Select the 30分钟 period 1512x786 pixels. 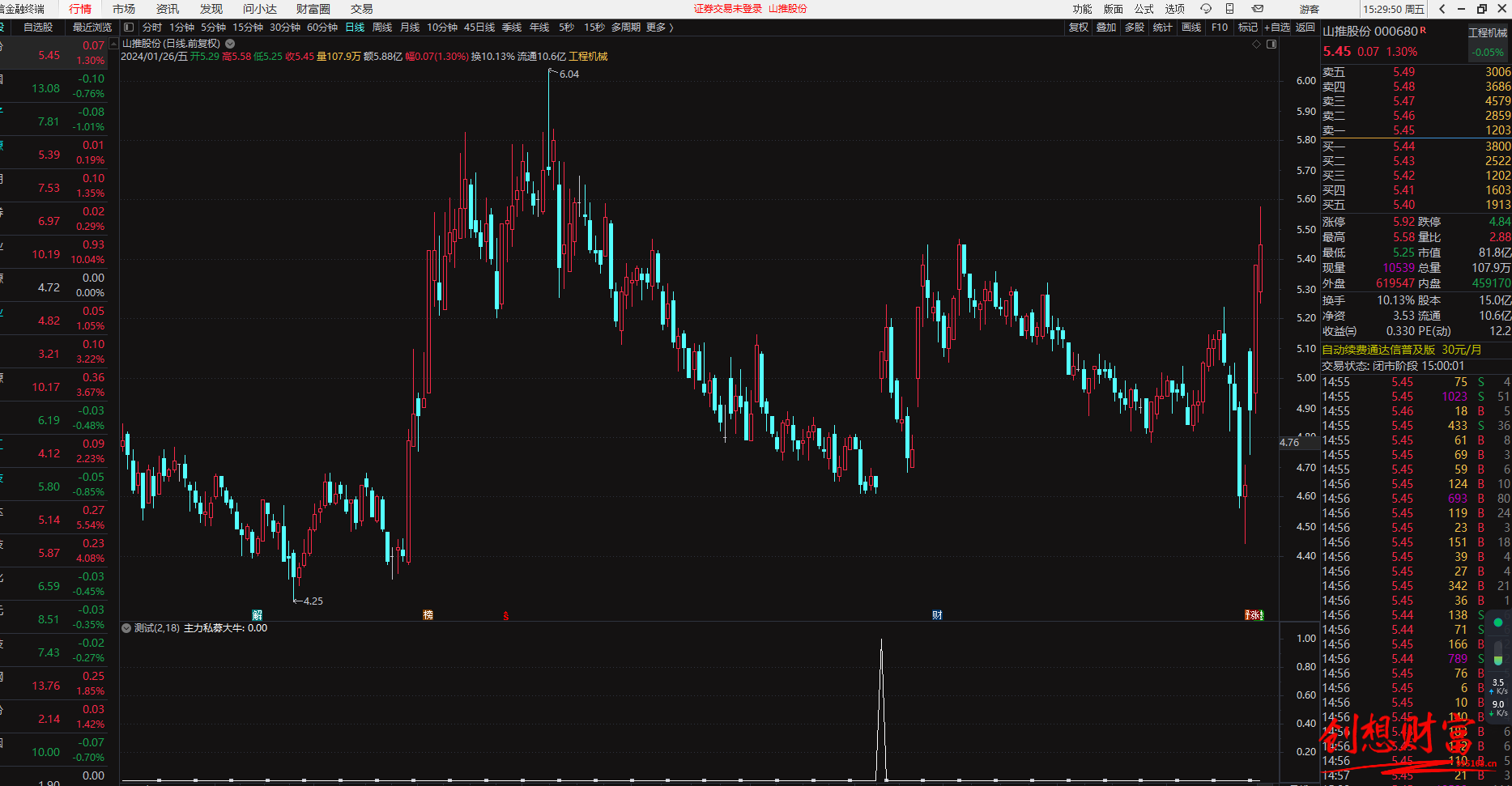pyautogui.click(x=285, y=28)
